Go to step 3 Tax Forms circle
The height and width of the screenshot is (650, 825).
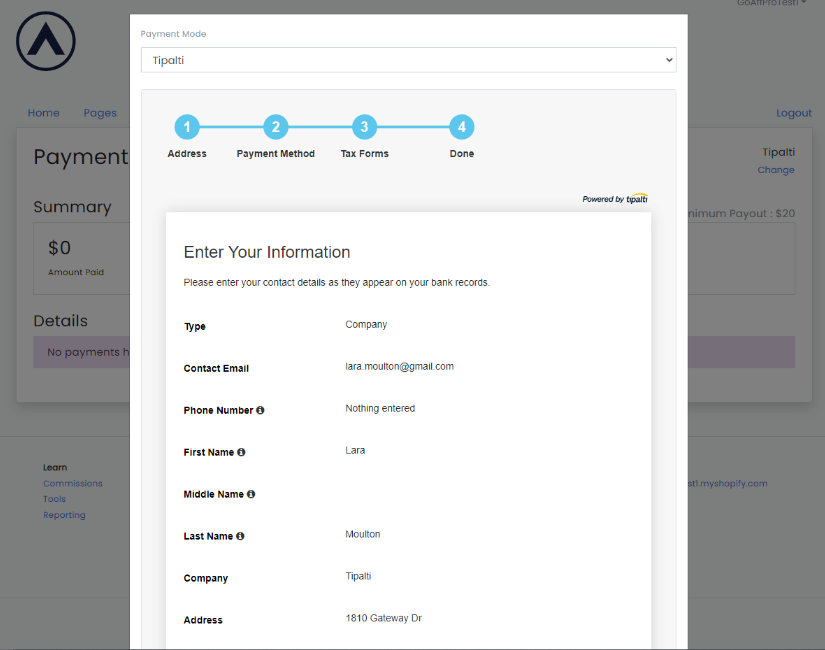[x=365, y=127]
